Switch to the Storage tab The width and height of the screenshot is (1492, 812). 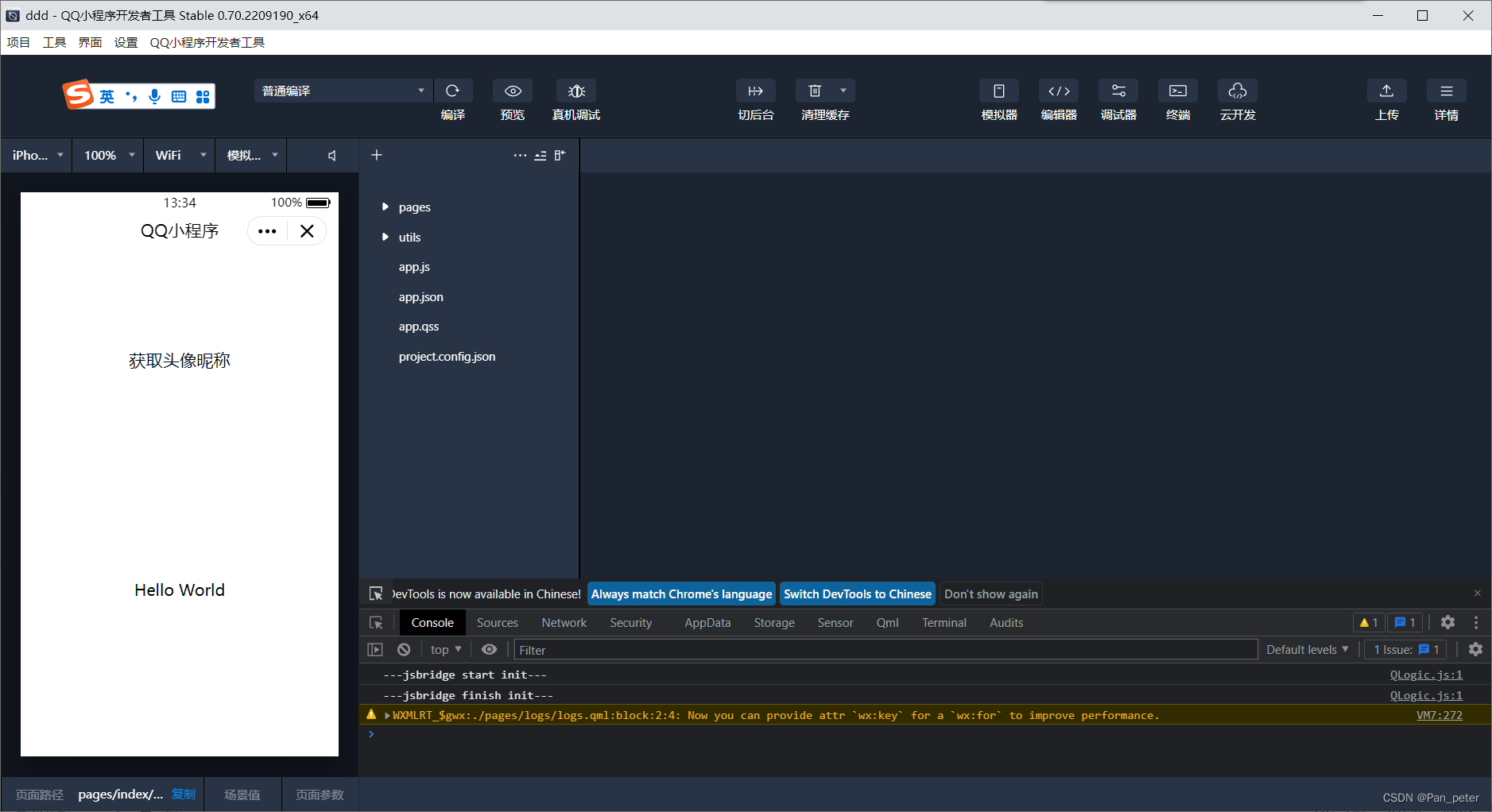click(774, 623)
